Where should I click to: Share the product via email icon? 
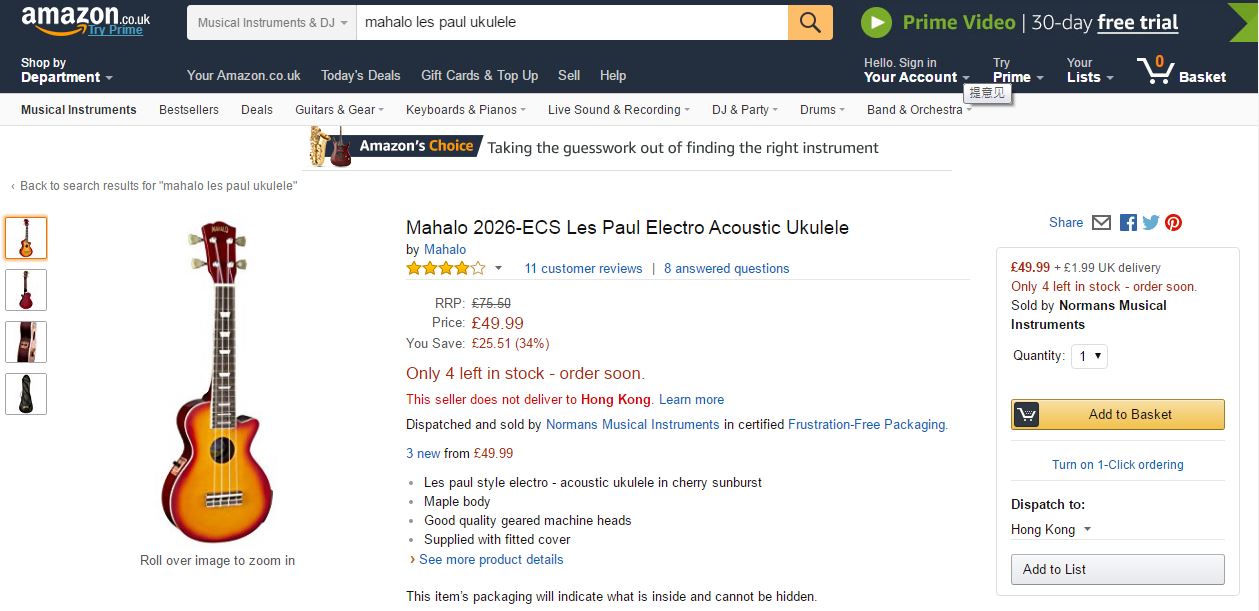click(1101, 223)
